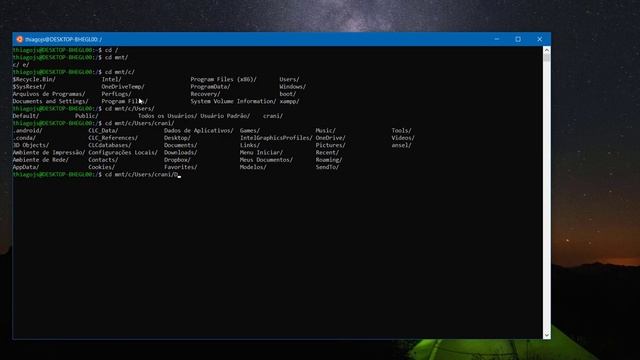This screenshot has height=360, width=640.
Task: Click the scrollbar down arrow in the terminal
Action: pyautogui.click(x=547, y=335)
